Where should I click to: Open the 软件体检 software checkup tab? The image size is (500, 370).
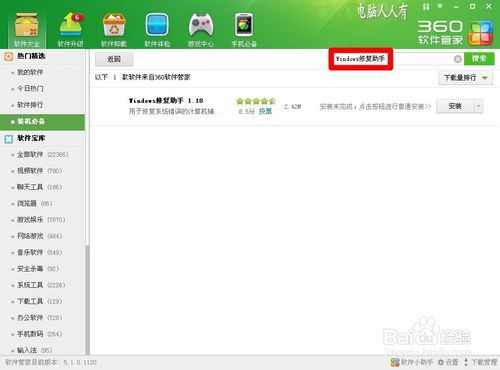pos(157,30)
